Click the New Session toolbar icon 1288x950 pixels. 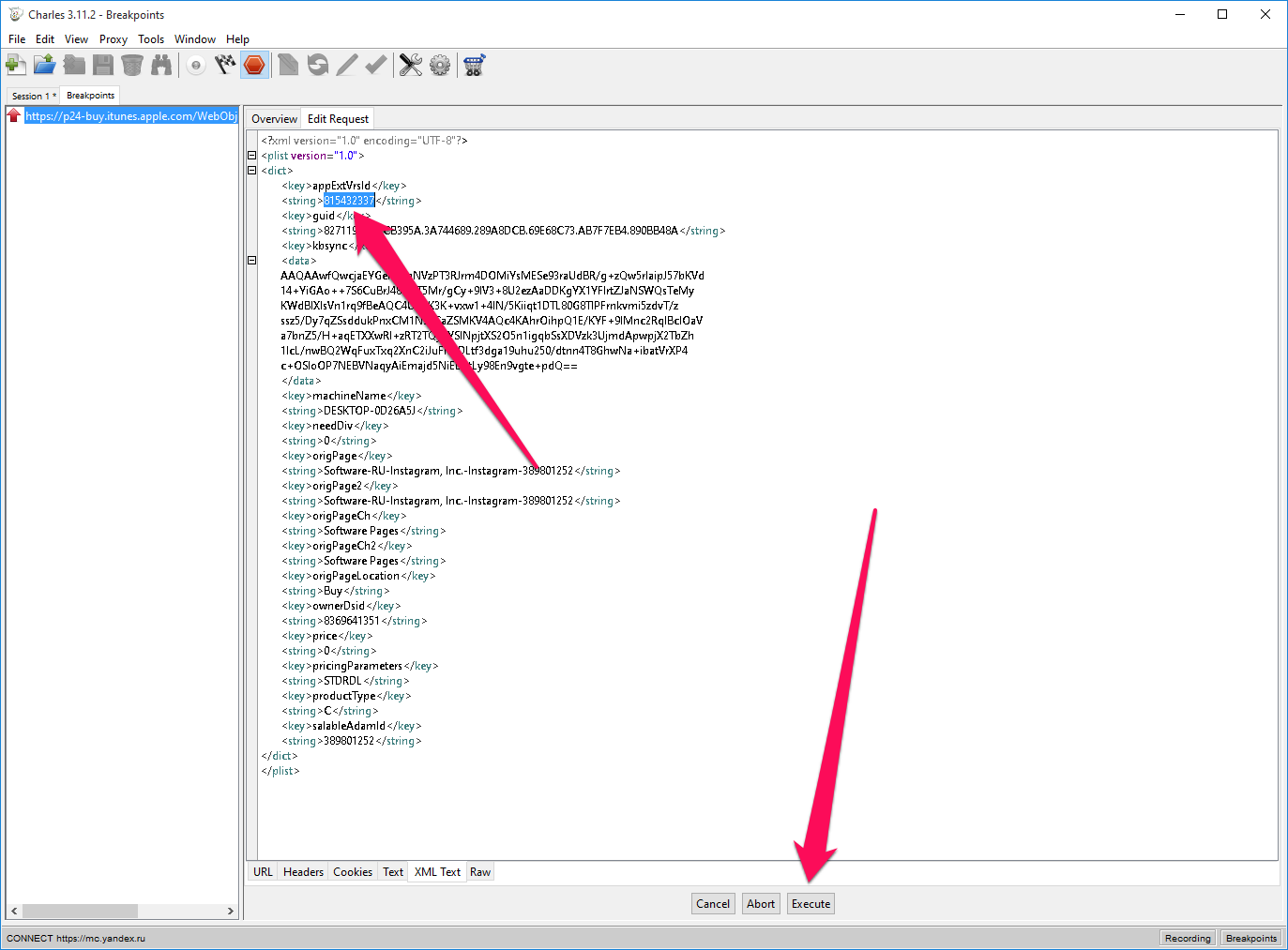(x=16, y=65)
